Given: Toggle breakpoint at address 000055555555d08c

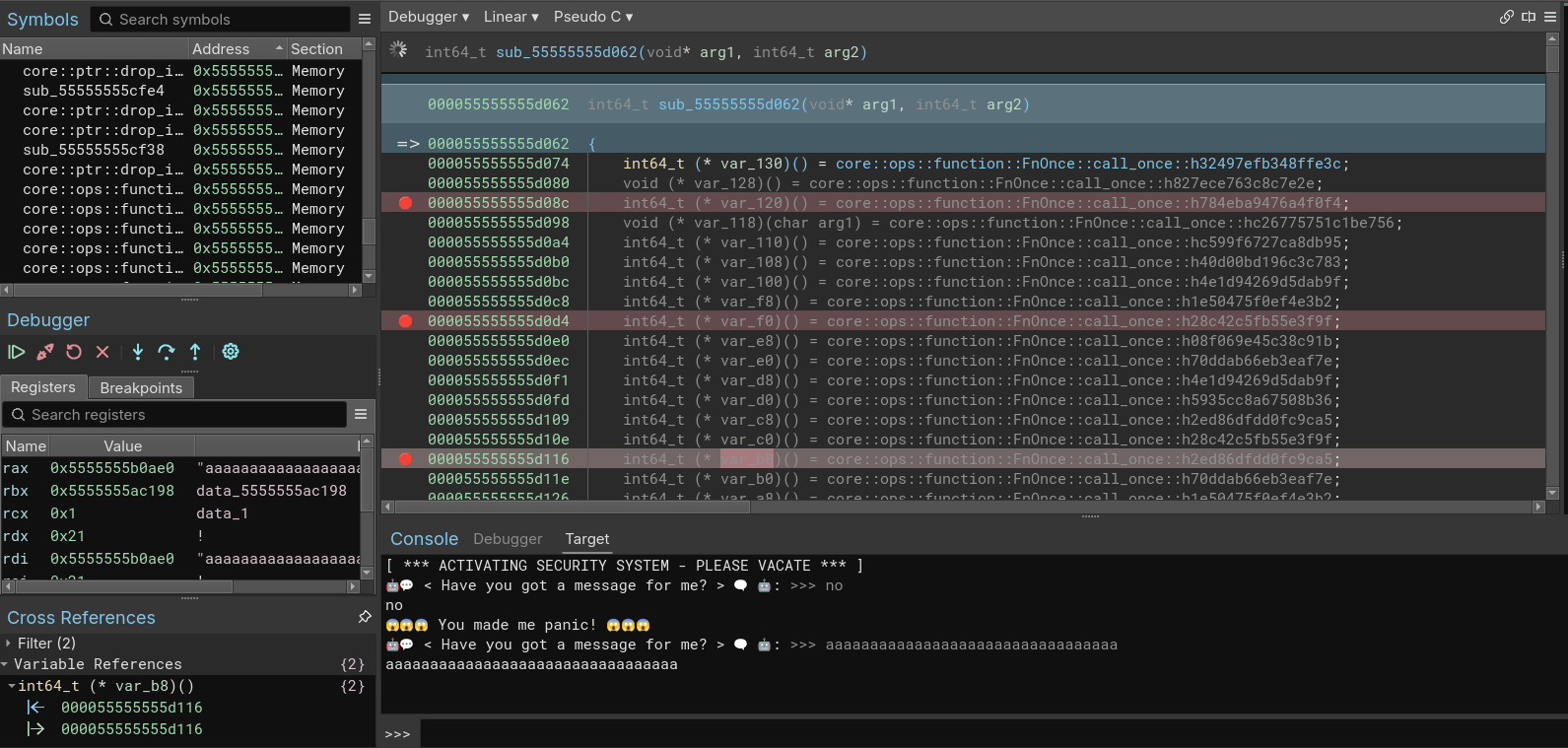Looking at the screenshot, I should 405,203.
